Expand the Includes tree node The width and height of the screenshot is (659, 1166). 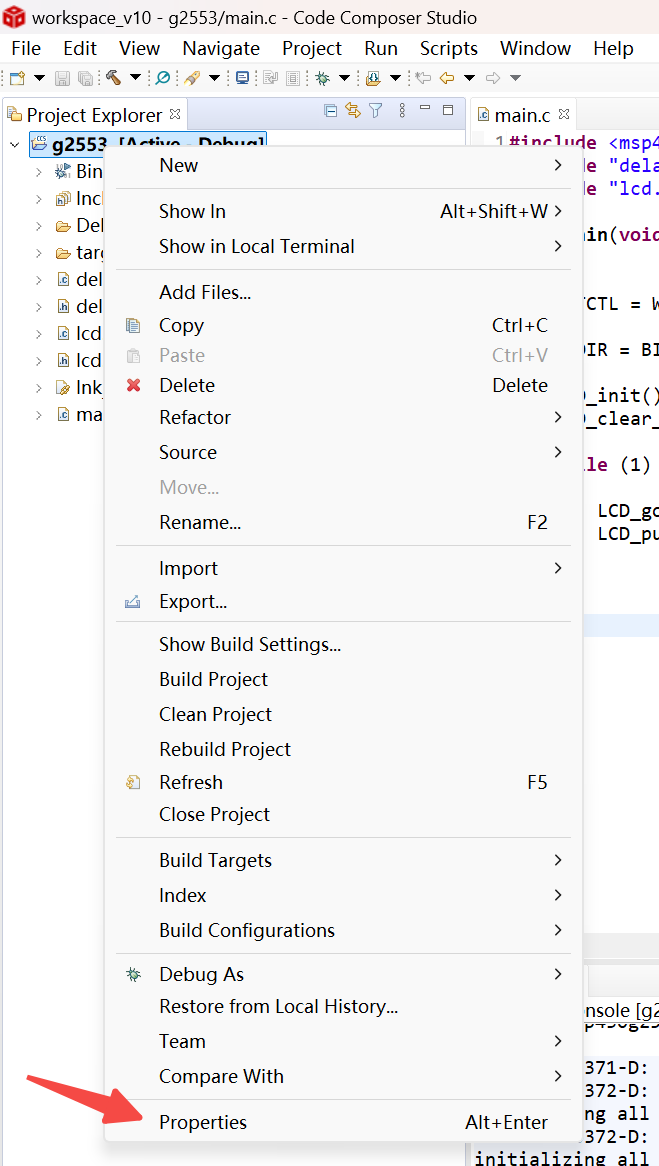click(x=39, y=199)
